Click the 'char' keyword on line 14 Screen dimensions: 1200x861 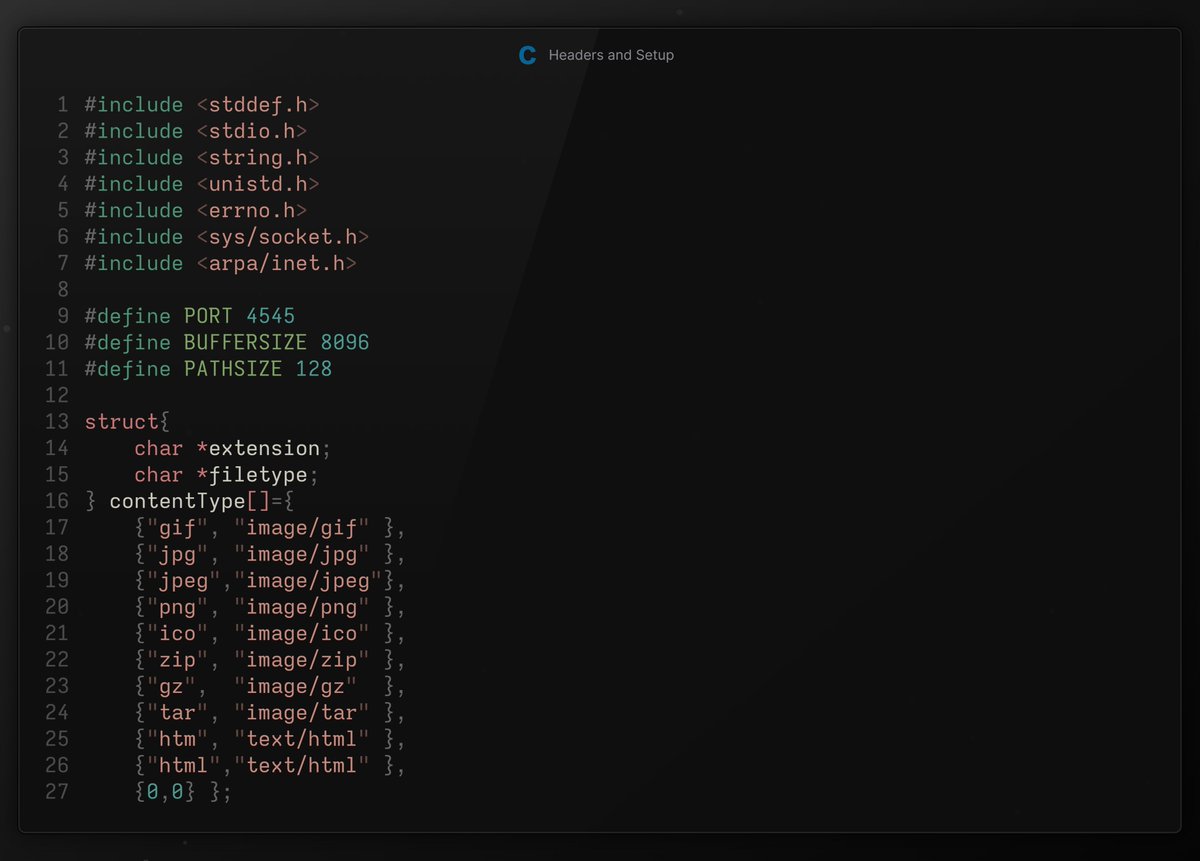tap(159, 448)
